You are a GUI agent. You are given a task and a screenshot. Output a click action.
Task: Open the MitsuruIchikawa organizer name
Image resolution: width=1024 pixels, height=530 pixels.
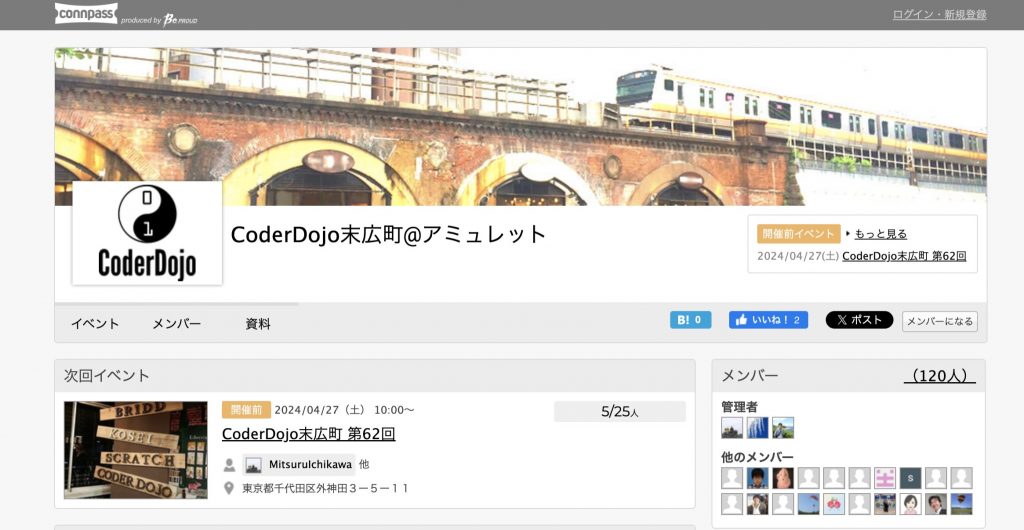point(310,465)
